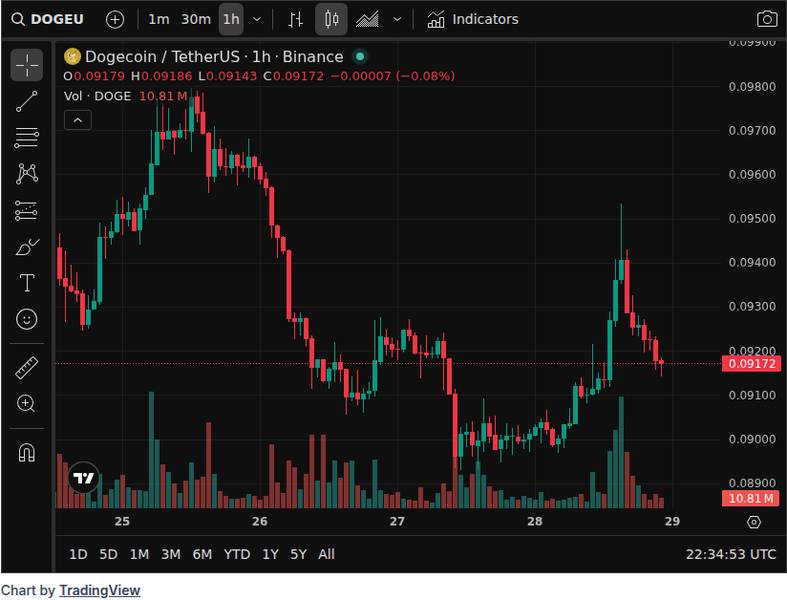Toggle the magnet mode icon
Image resolution: width=787 pixels, height=600 pixels.
(x=27, y=452)
